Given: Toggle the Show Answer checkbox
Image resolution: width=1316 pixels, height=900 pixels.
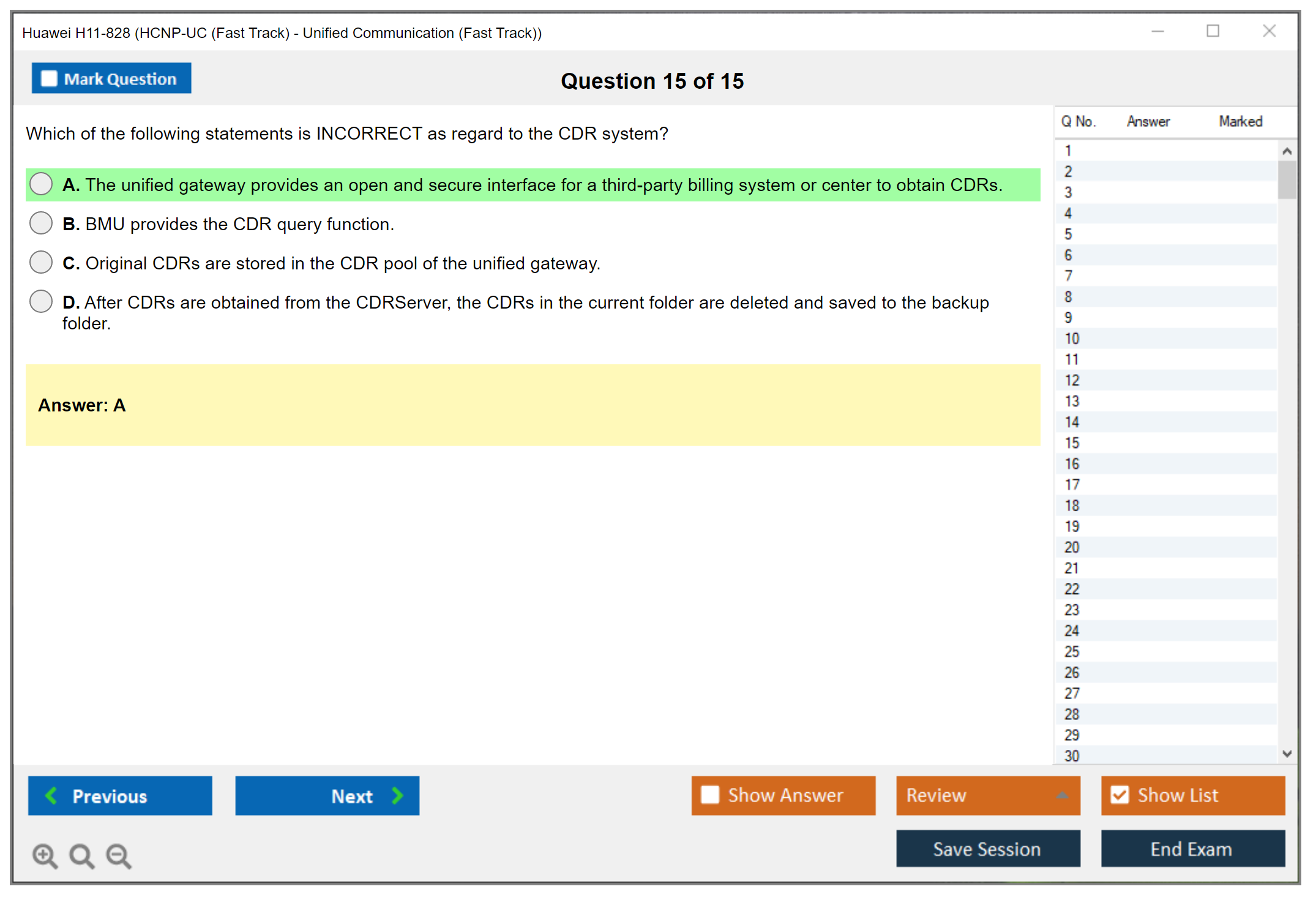Looking at the screenshot, I should point(710,795).
